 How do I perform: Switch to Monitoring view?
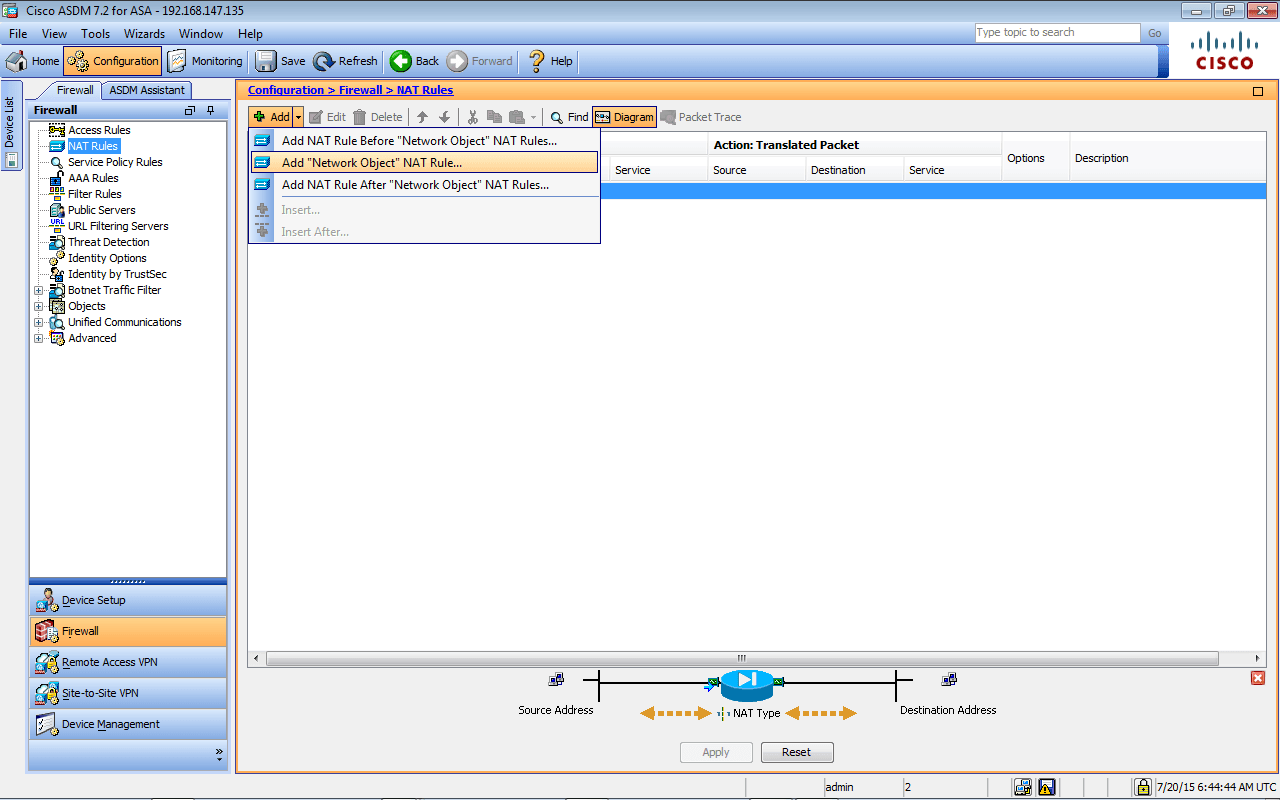tap(205, 61)
